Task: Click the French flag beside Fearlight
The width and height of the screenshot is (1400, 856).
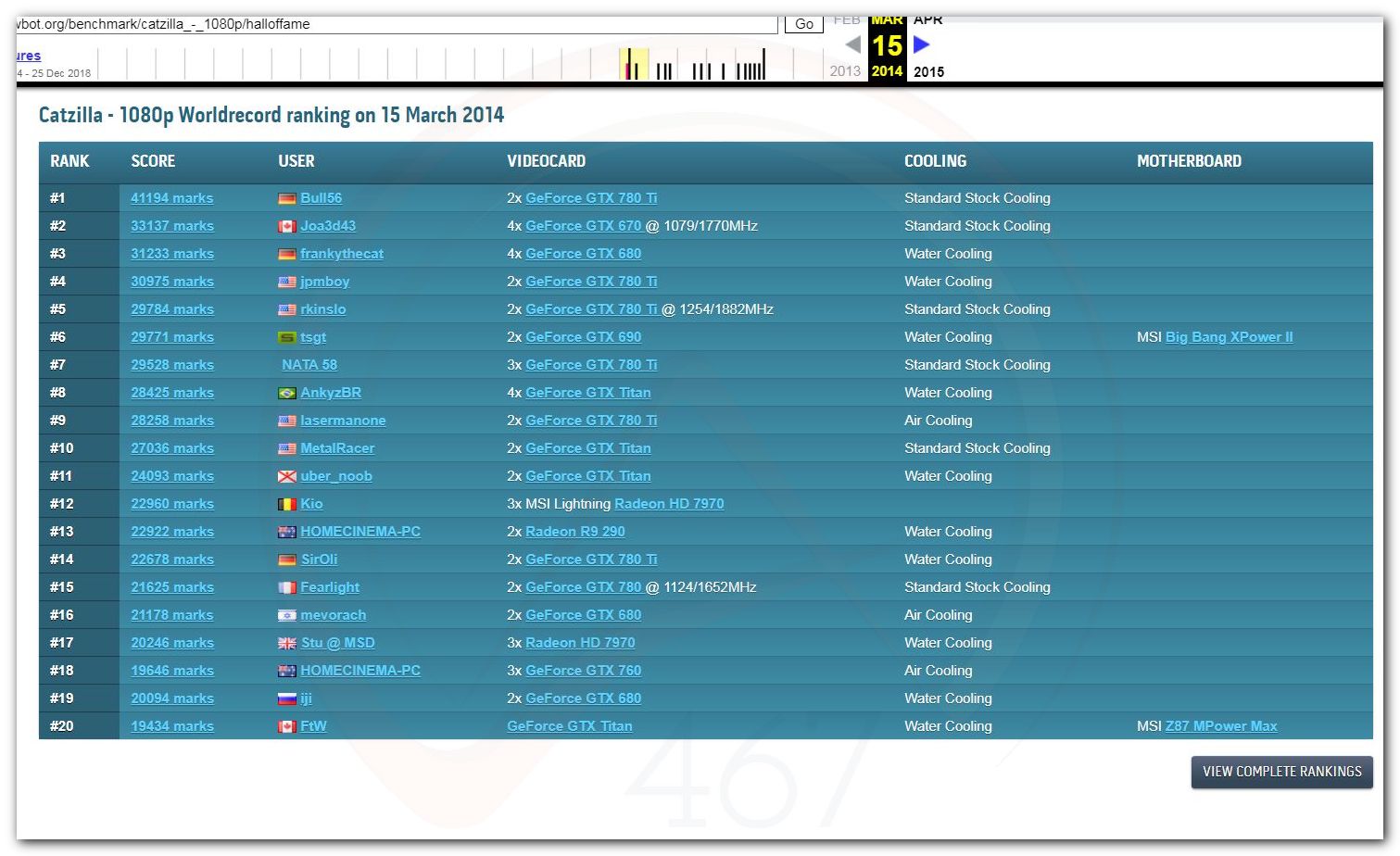Action: point(287,587)
